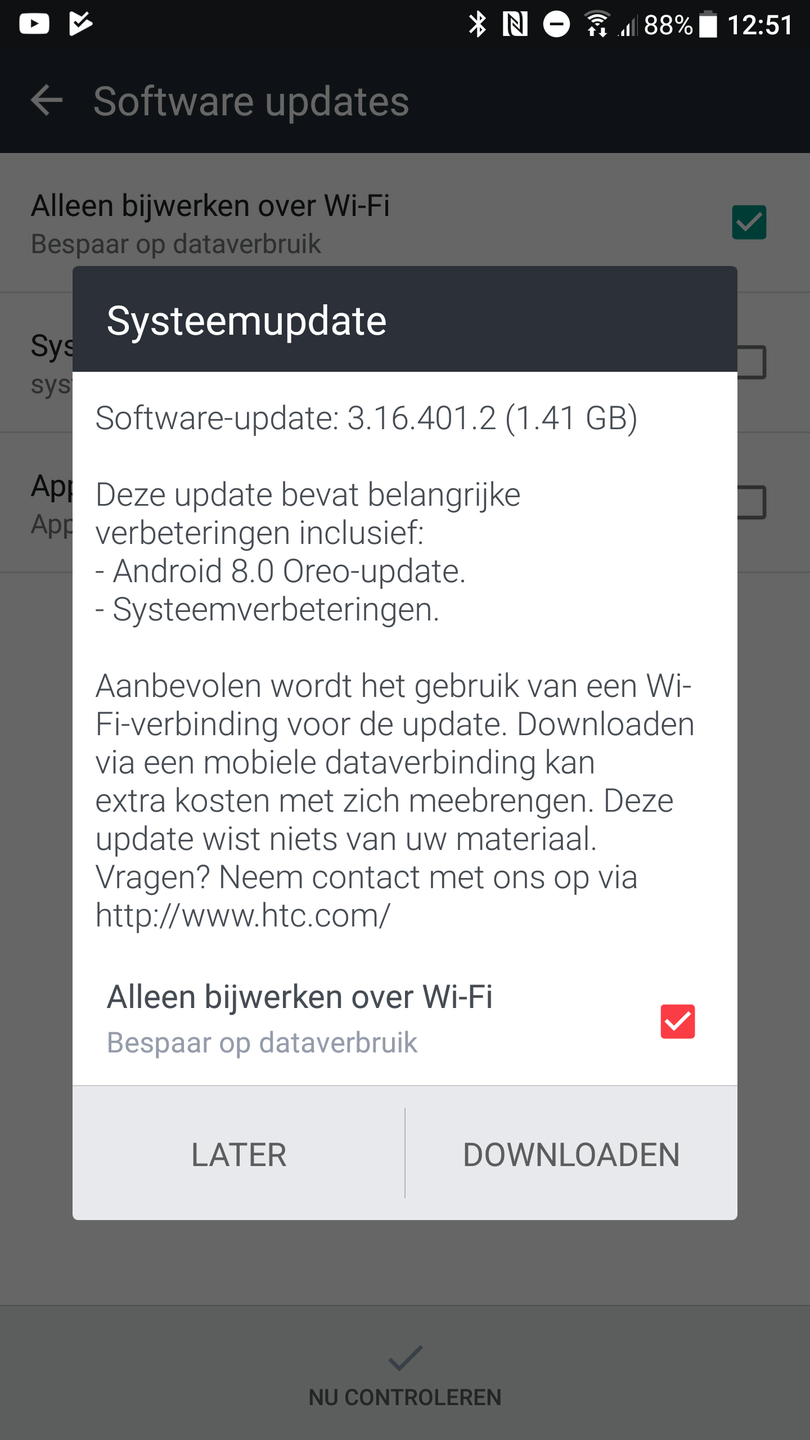The height and width of the screenshot is (1440, 810).
Task: Tap the Do Not Disturb status icon
Action: pyautogui.click(x=556, y=25)
